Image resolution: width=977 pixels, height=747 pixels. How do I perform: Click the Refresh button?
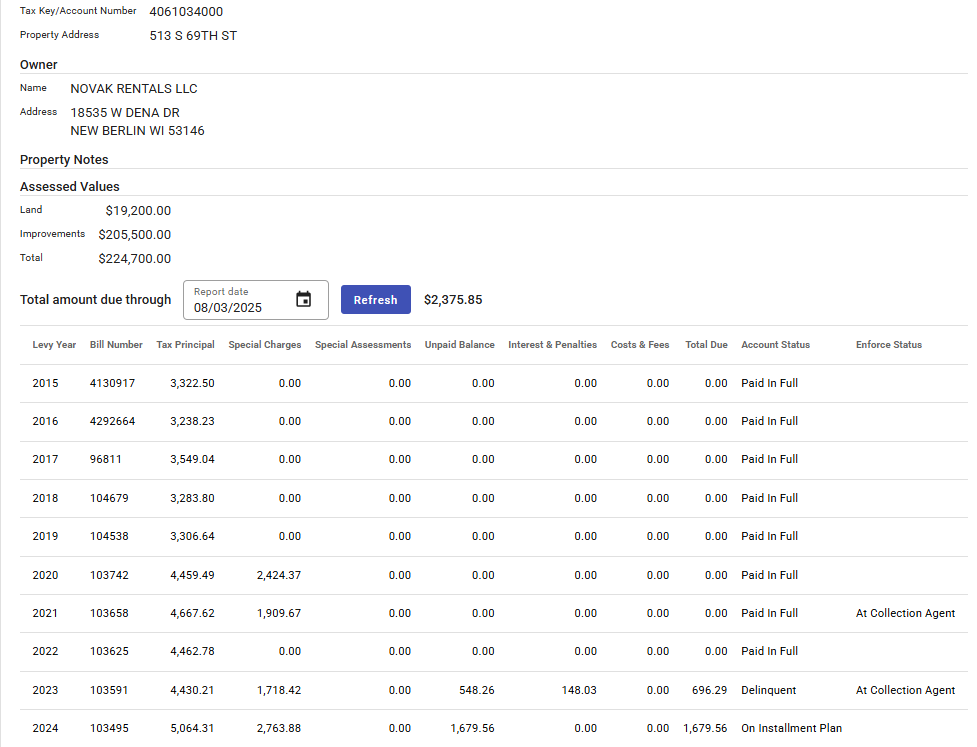point(375,300)
